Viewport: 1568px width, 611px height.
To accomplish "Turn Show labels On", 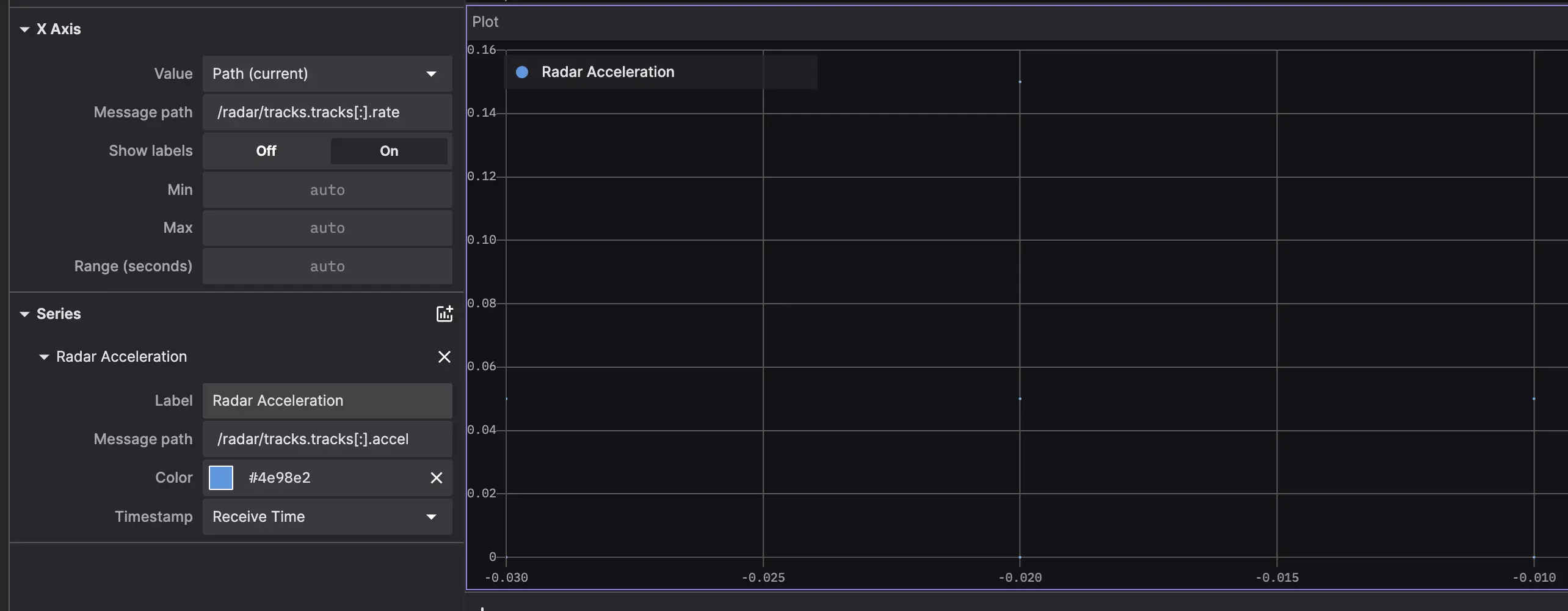I will 389,151.
